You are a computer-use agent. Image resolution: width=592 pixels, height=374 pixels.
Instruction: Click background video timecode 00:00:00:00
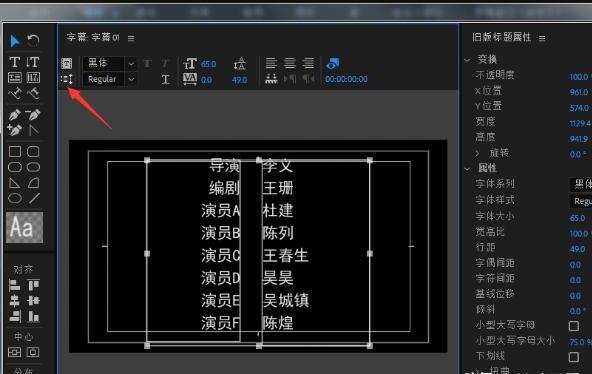346,79
